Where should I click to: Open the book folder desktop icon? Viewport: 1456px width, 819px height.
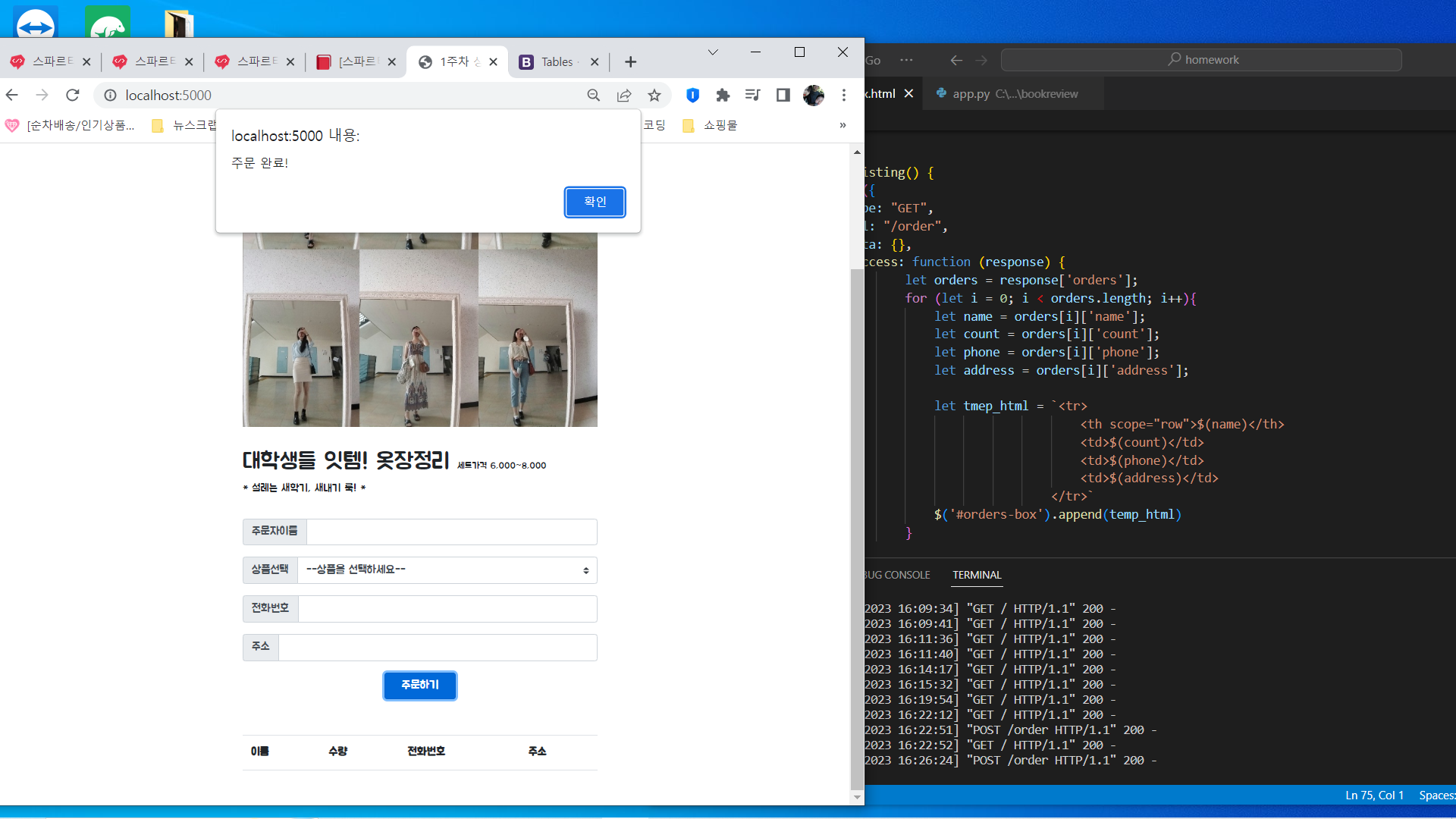click(179, 23)
